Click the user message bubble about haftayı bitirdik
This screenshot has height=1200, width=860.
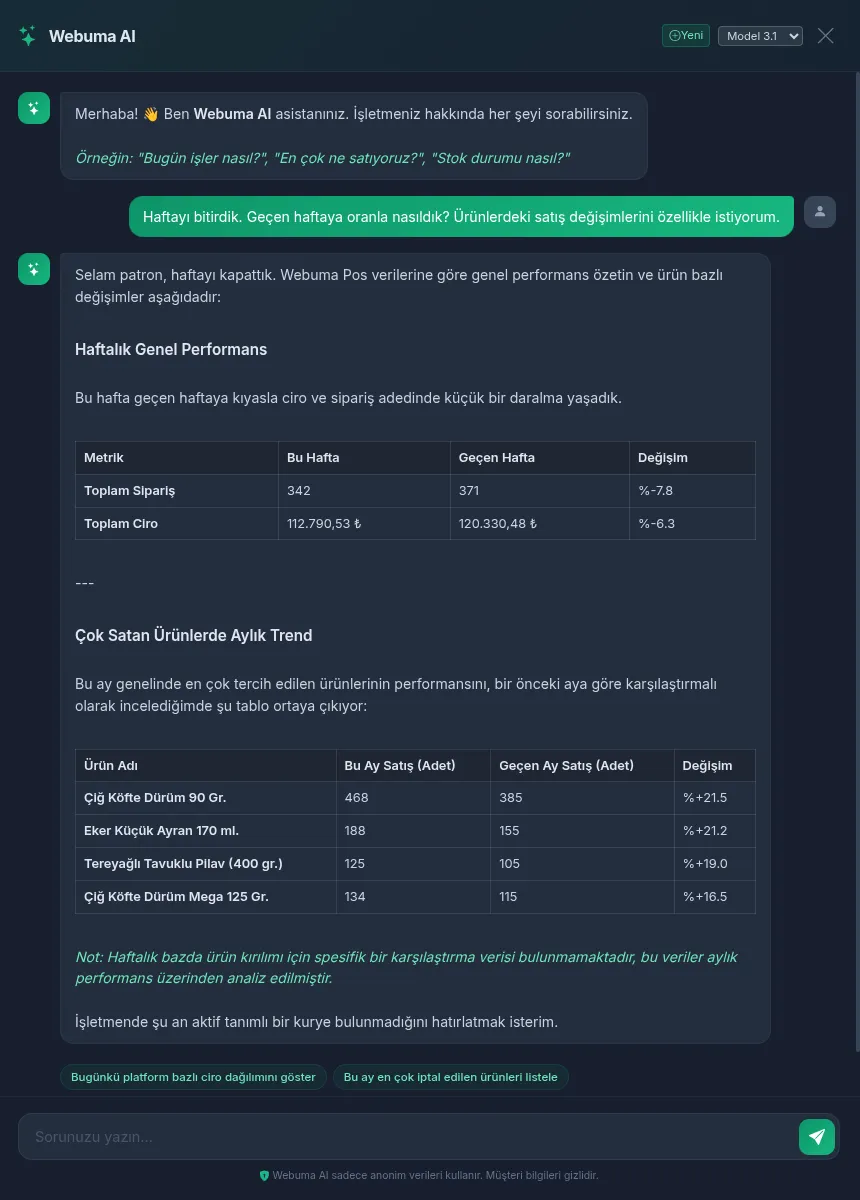coord(461,217)
